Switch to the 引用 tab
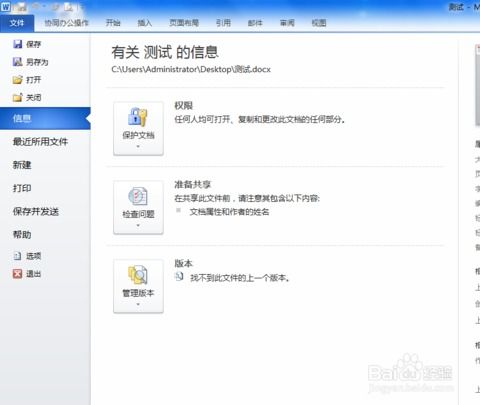Viewport: 480px width, 405px height. [x=223, y=23]
